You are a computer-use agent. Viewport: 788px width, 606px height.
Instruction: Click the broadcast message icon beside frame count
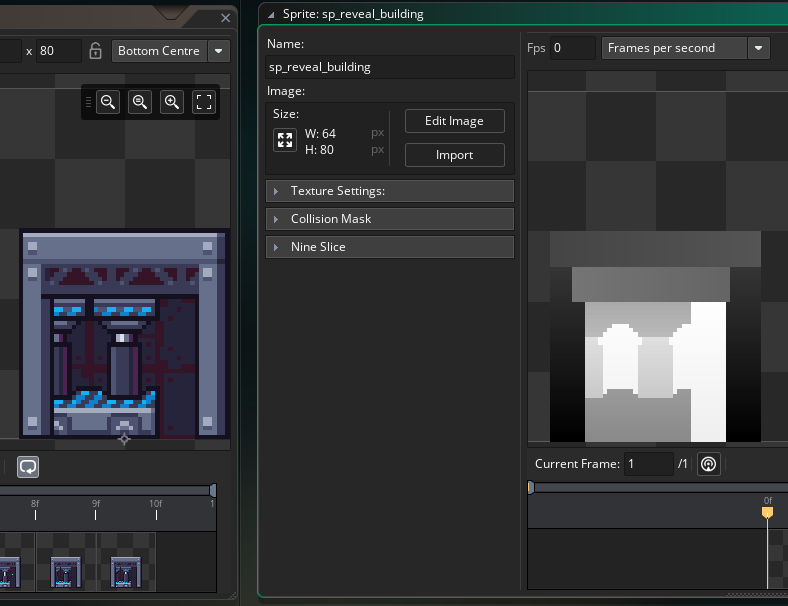pos(709,464)
